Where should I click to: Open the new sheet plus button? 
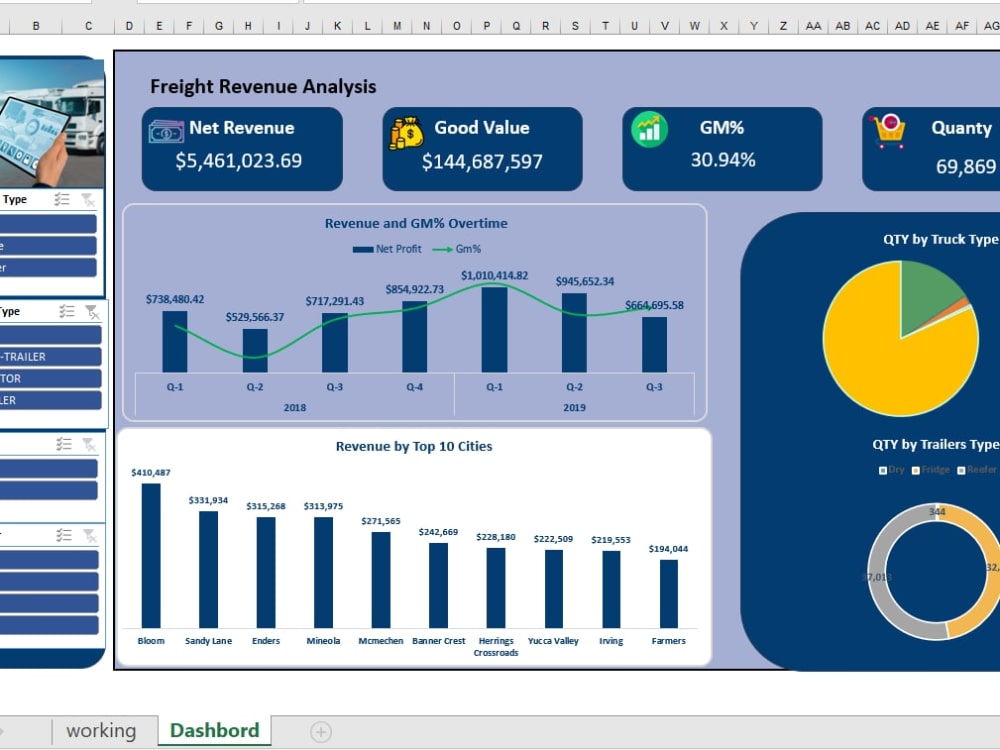point(320,731)
